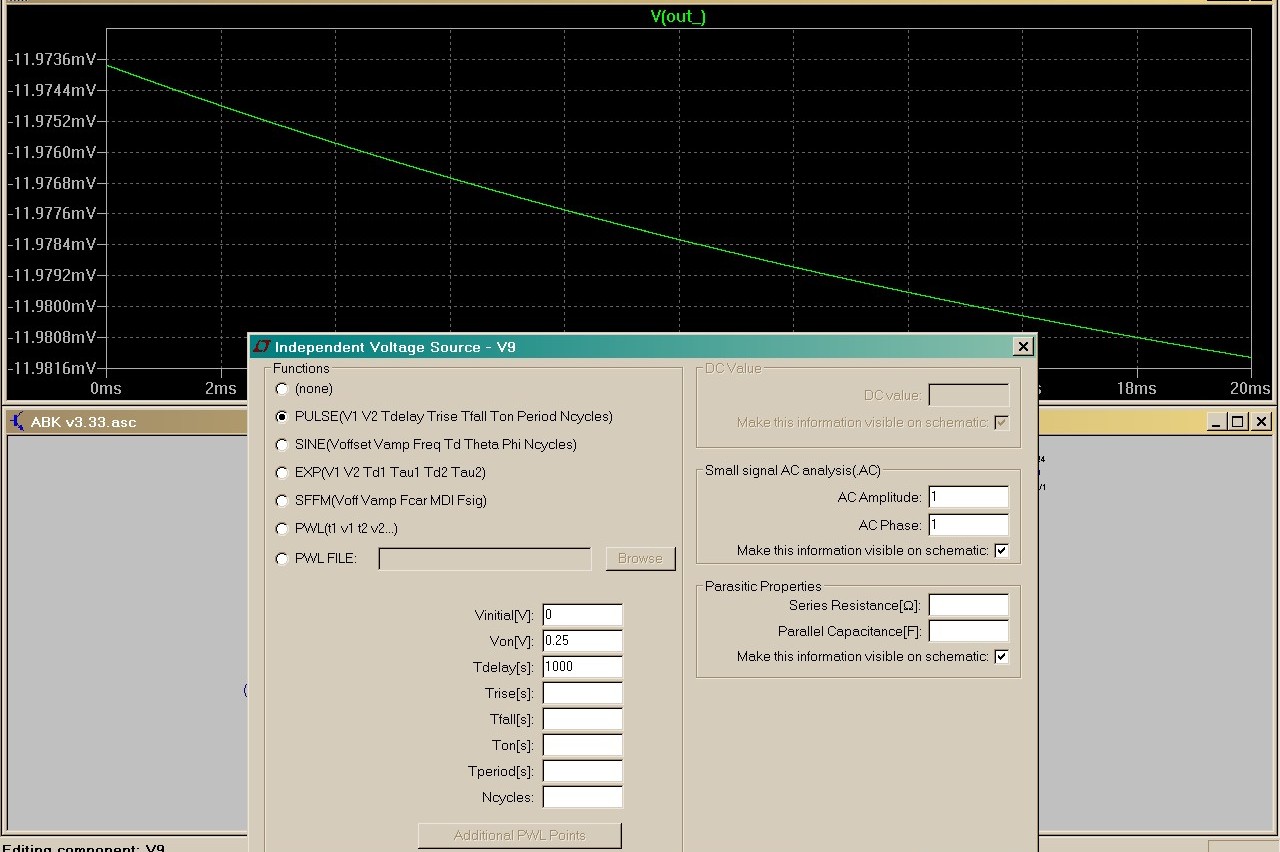1280x852 pixels.
Task: Click the Tperiod[s] input field
Action: point(582,771)
